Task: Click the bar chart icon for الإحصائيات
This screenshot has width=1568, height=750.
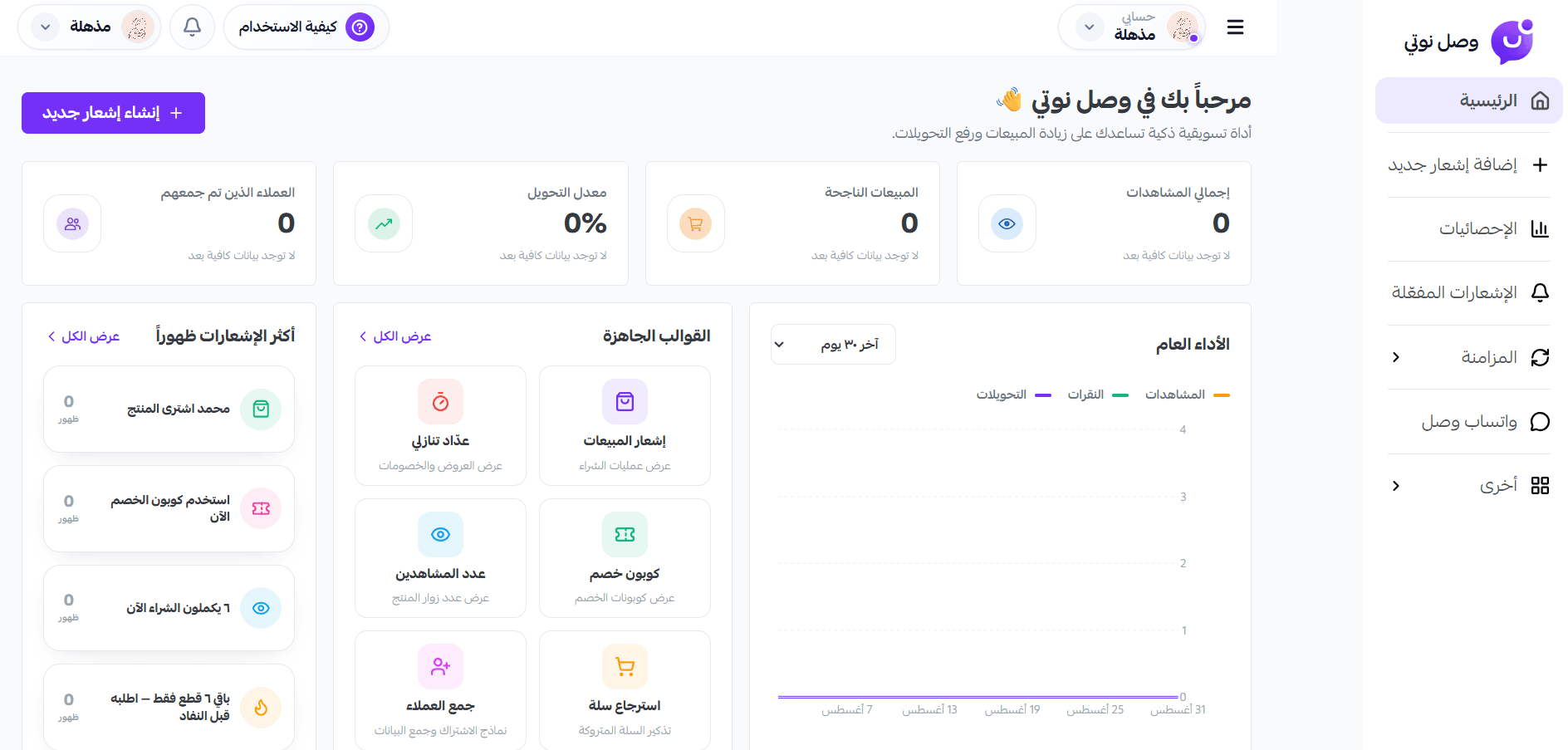Action: (x=1540, y=228)
